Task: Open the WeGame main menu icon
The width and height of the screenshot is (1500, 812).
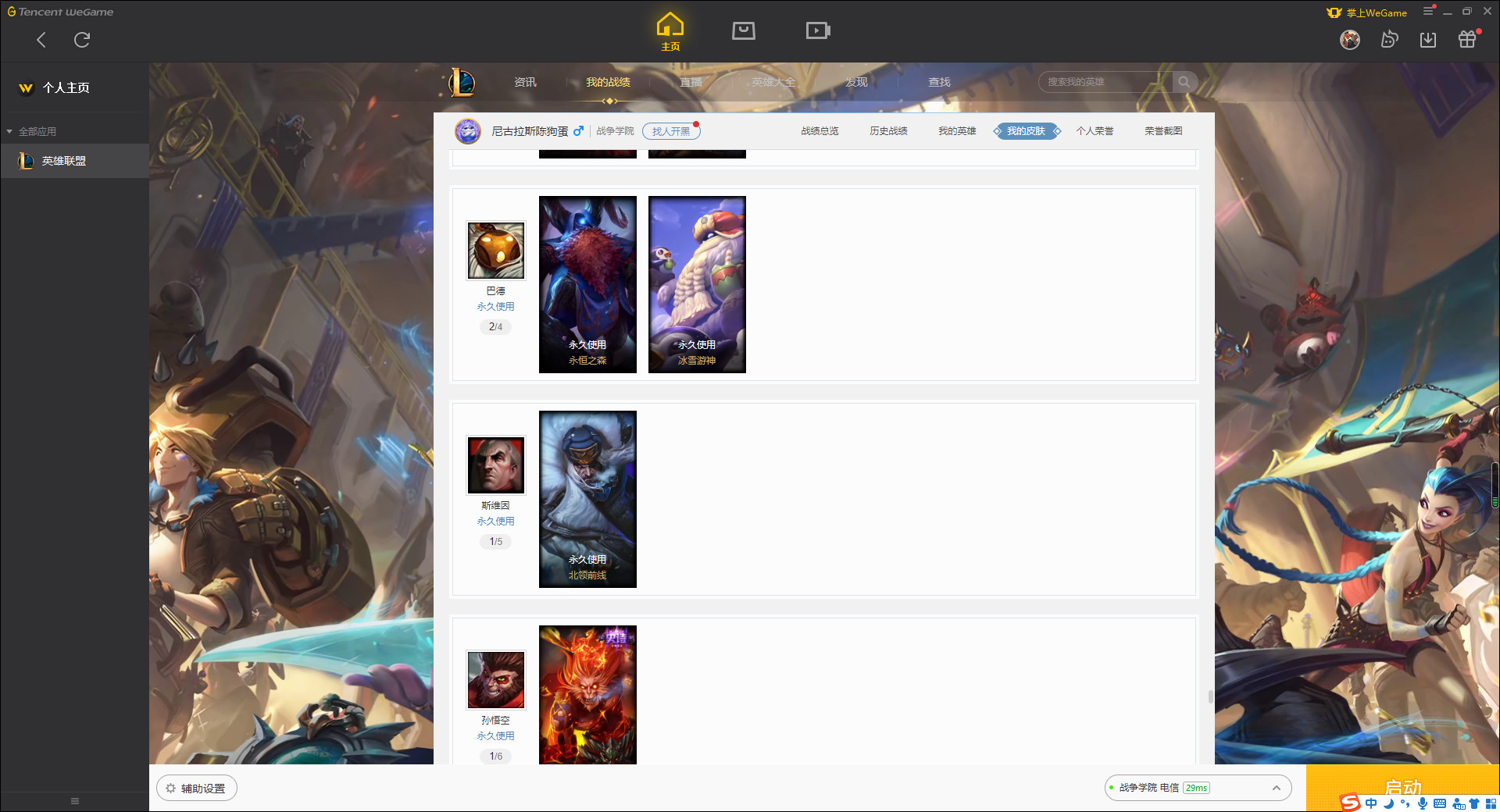Action: [1428, 12]
